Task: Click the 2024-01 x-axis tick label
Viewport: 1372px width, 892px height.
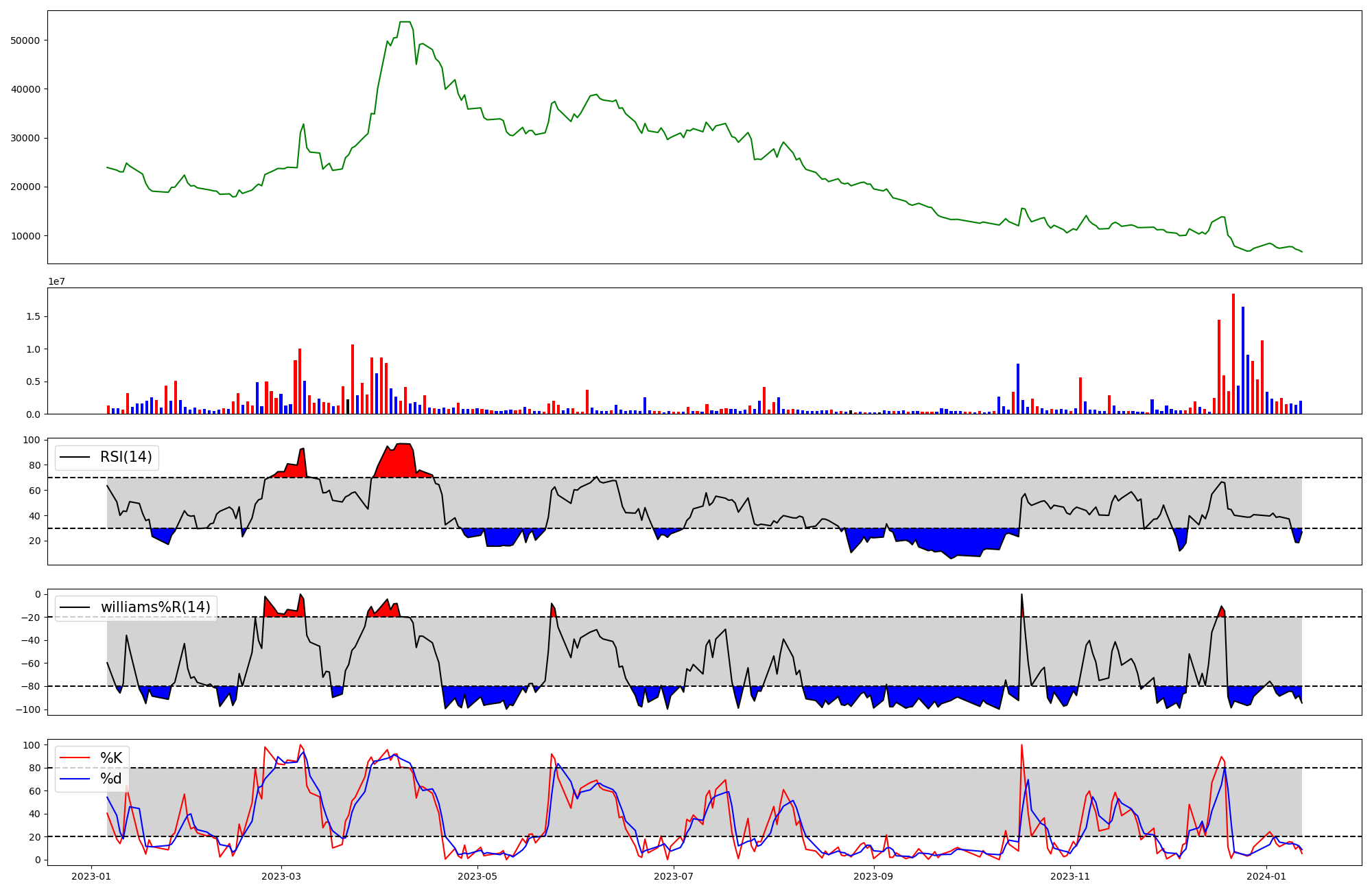Action: (1266, 876)
